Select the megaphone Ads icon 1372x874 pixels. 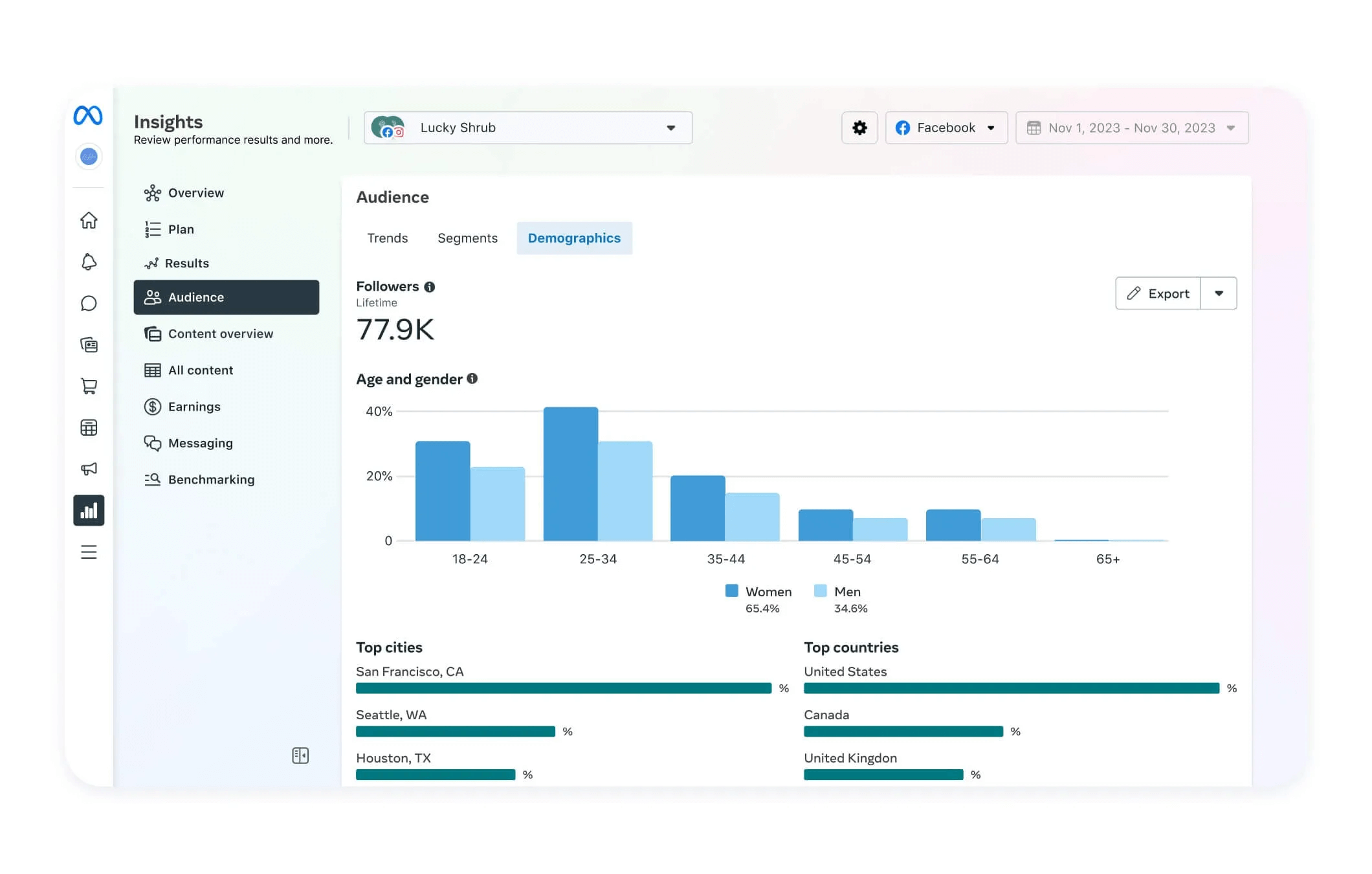point(89,469)
